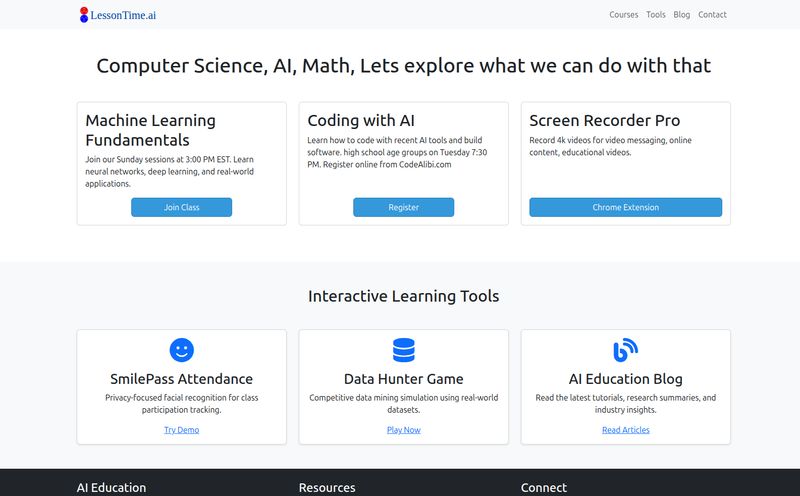This screenshot has height=496, width=800.
Task: Open the Chrome Extension button
Action: [626, 207]
